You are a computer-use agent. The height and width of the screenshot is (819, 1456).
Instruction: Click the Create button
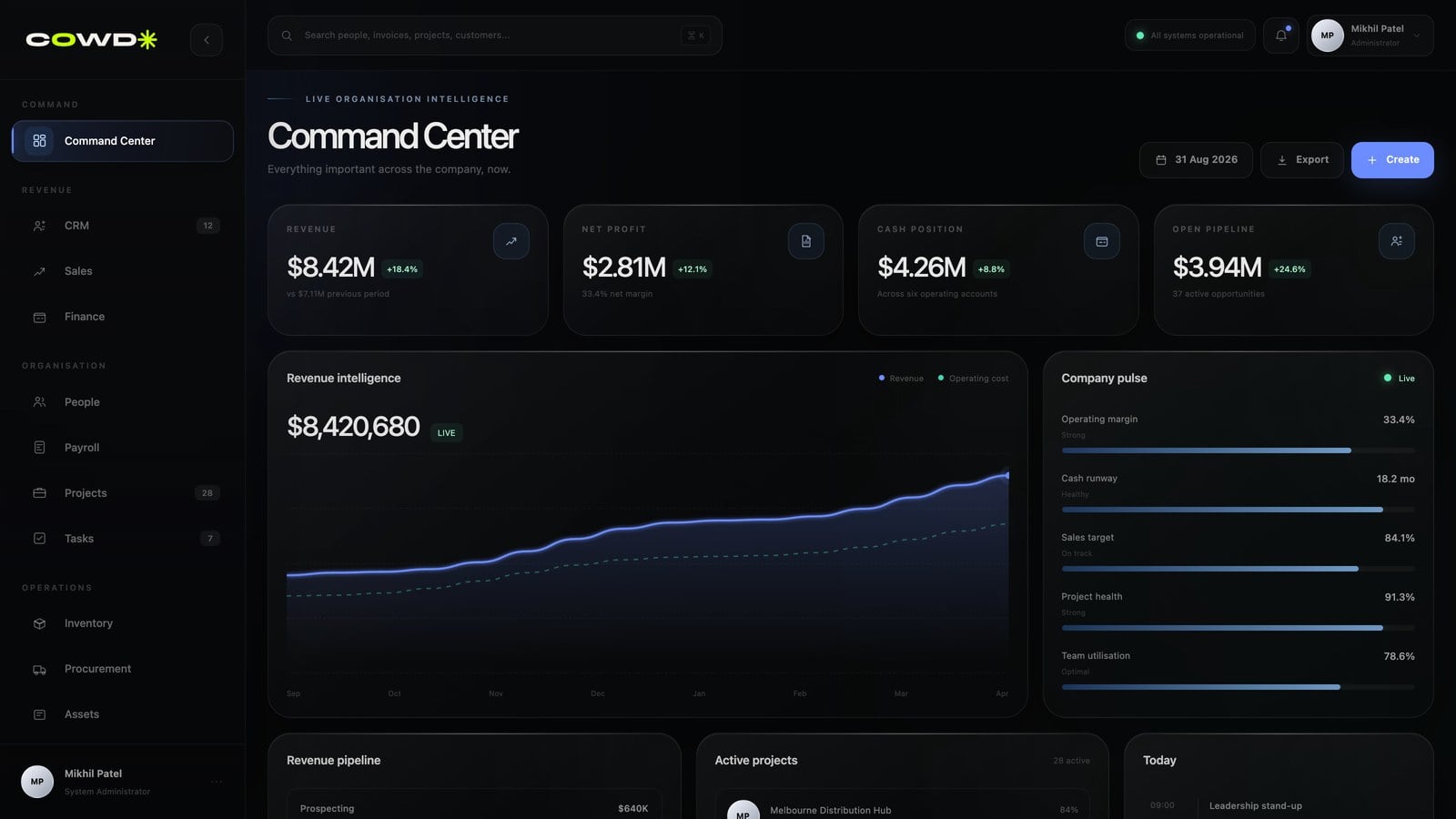point(1392,160)
